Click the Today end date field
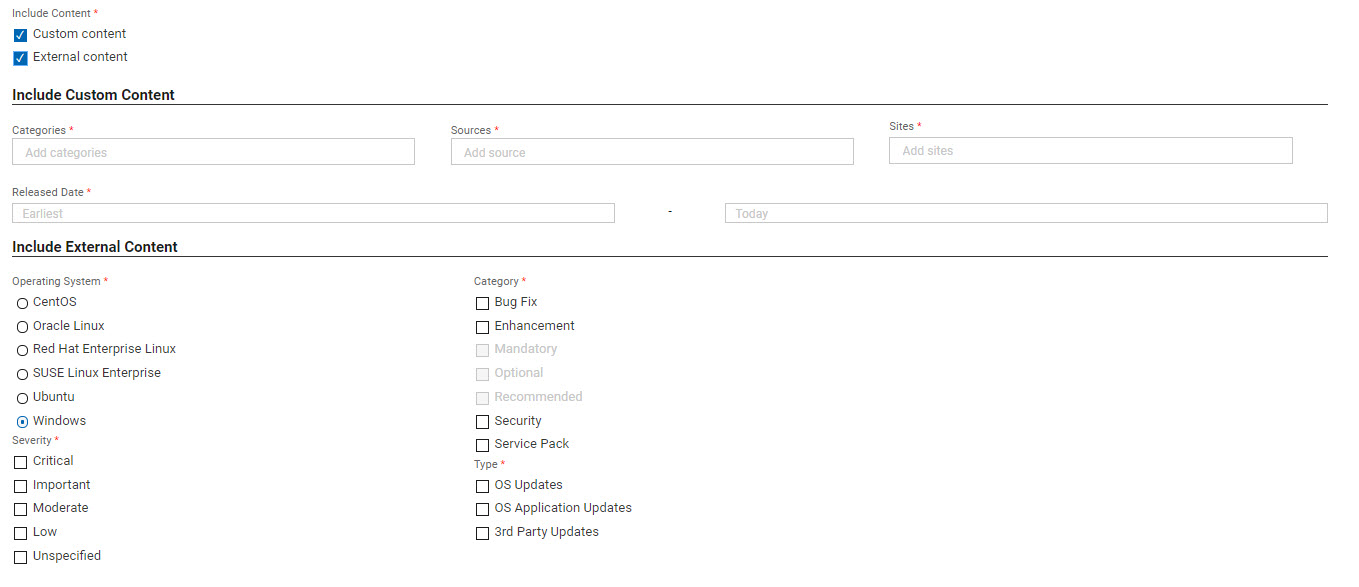1359x587 pixels. 1026,213
